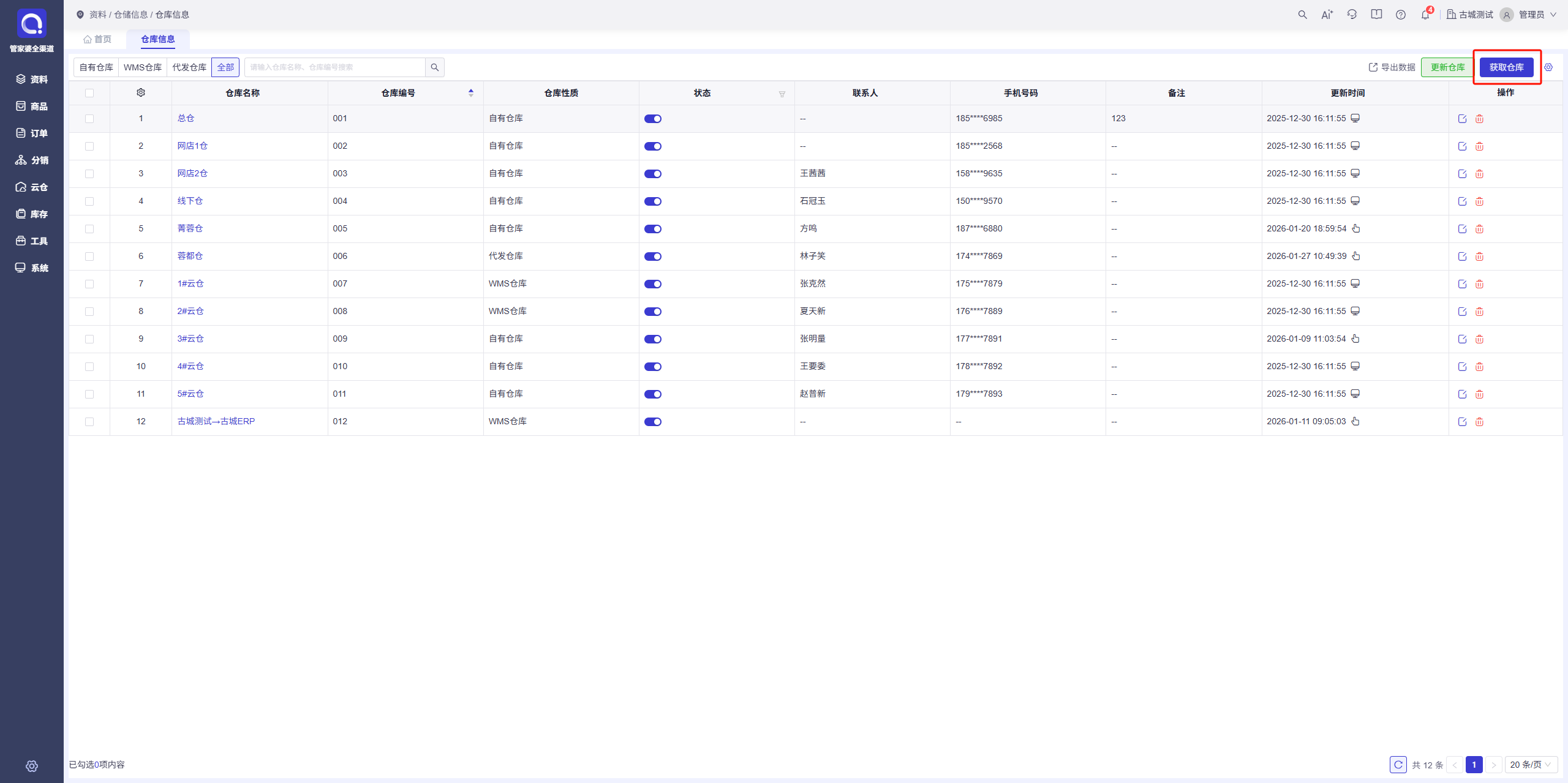Screen dimensions: 1568x783
Task: Expand the 订单 sidebar menu
Action: pos(32,133)
